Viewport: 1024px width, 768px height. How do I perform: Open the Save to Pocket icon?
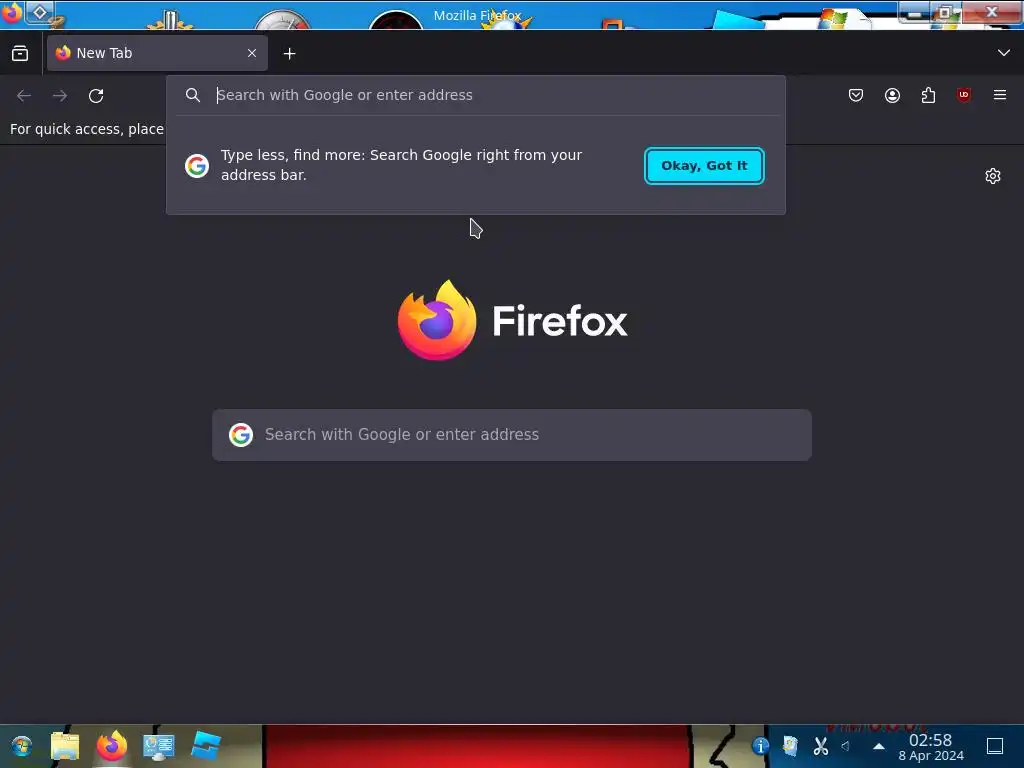pos(856,95)
